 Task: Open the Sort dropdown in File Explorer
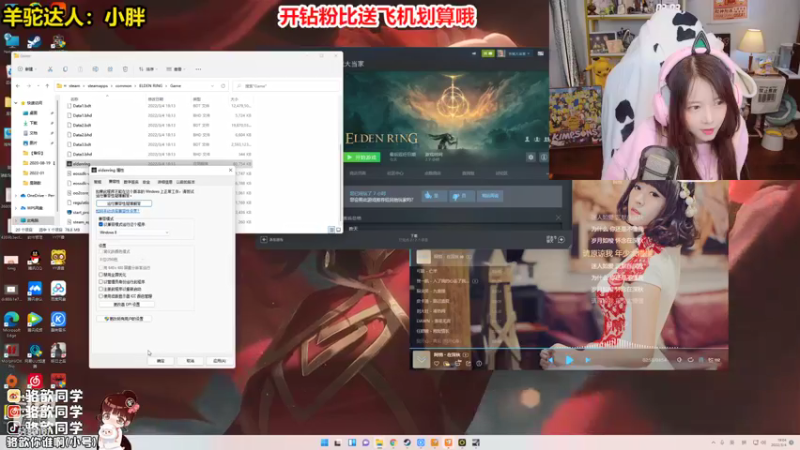[x=148, y=69]
